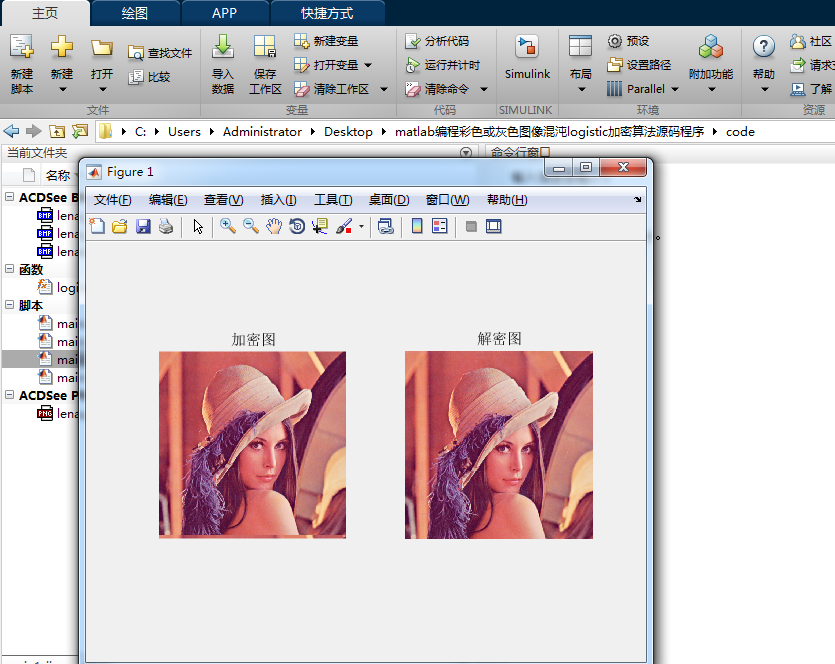Image resolution: width=835 pixels, height=664 pixels.
Task: Toggle the Rotate 3D tool
Action: (x=297, y=226)
